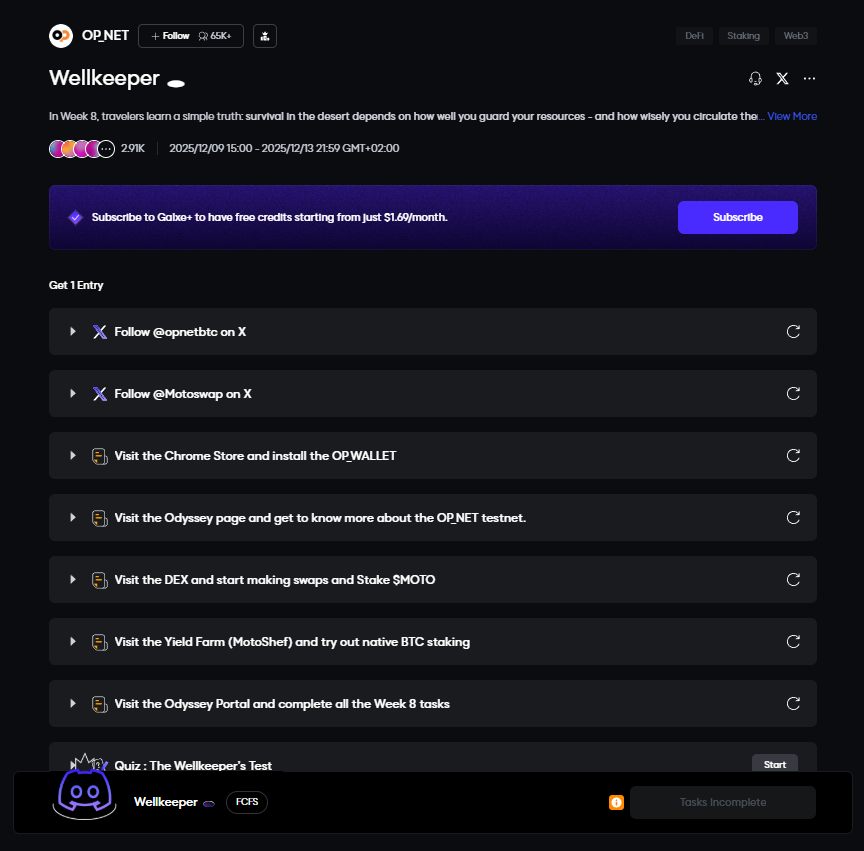
Task: Expand the Odyssey Portal Week 8 task
Action: (x=73, y=703)
